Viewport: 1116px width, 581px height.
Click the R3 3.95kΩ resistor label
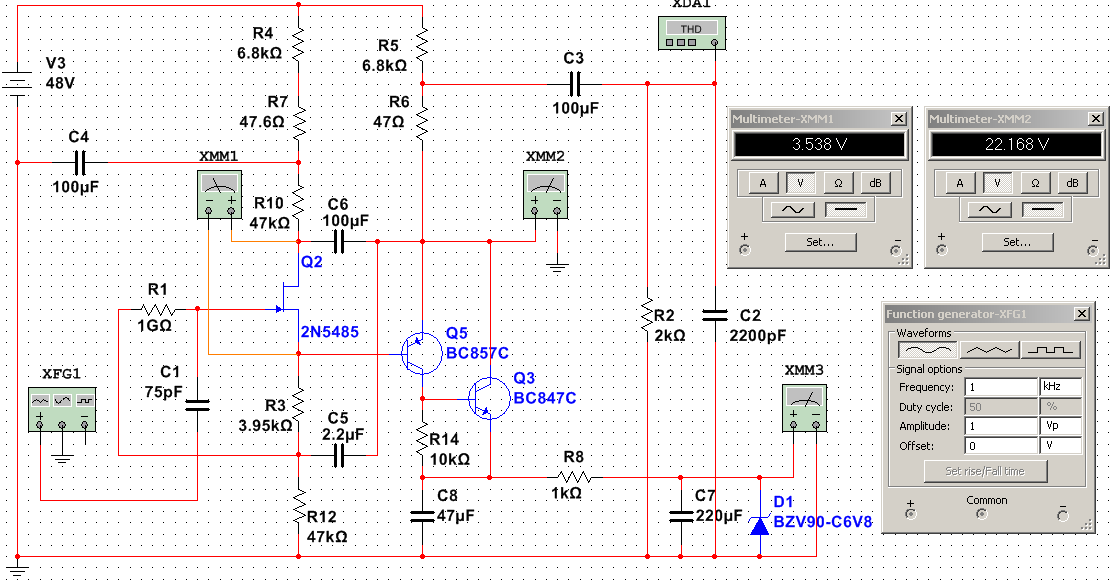coord(265,416)
